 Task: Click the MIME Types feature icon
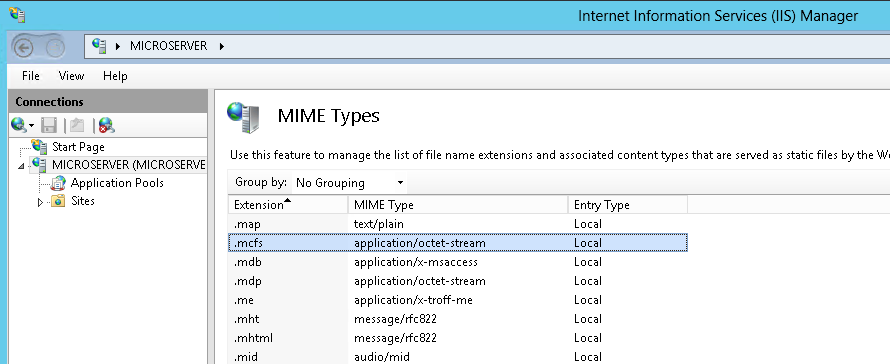click(244, 117)
